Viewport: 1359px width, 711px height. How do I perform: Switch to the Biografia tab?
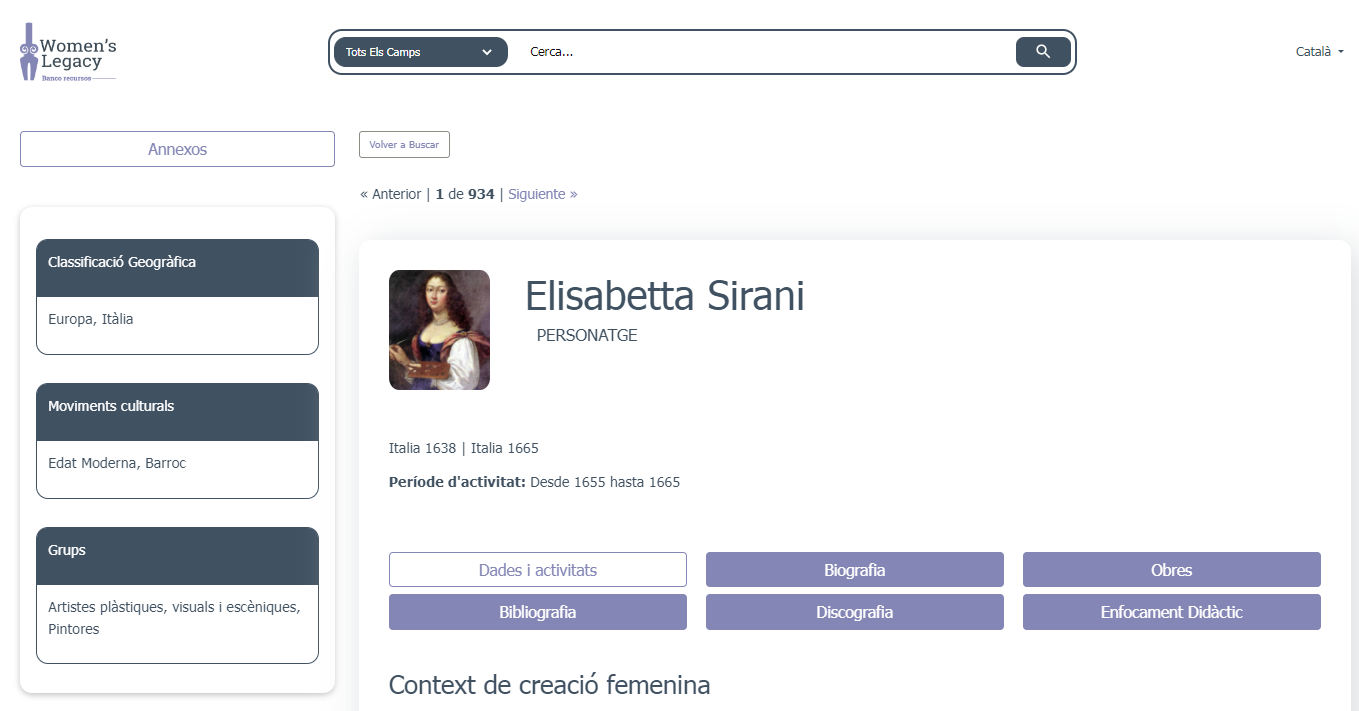(854, 570)
